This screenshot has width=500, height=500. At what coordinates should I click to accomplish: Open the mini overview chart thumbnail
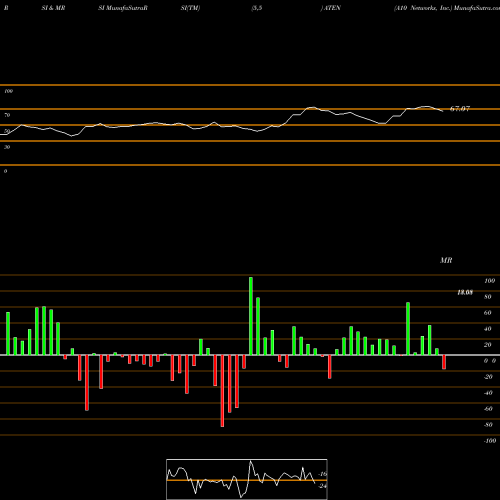247,479
